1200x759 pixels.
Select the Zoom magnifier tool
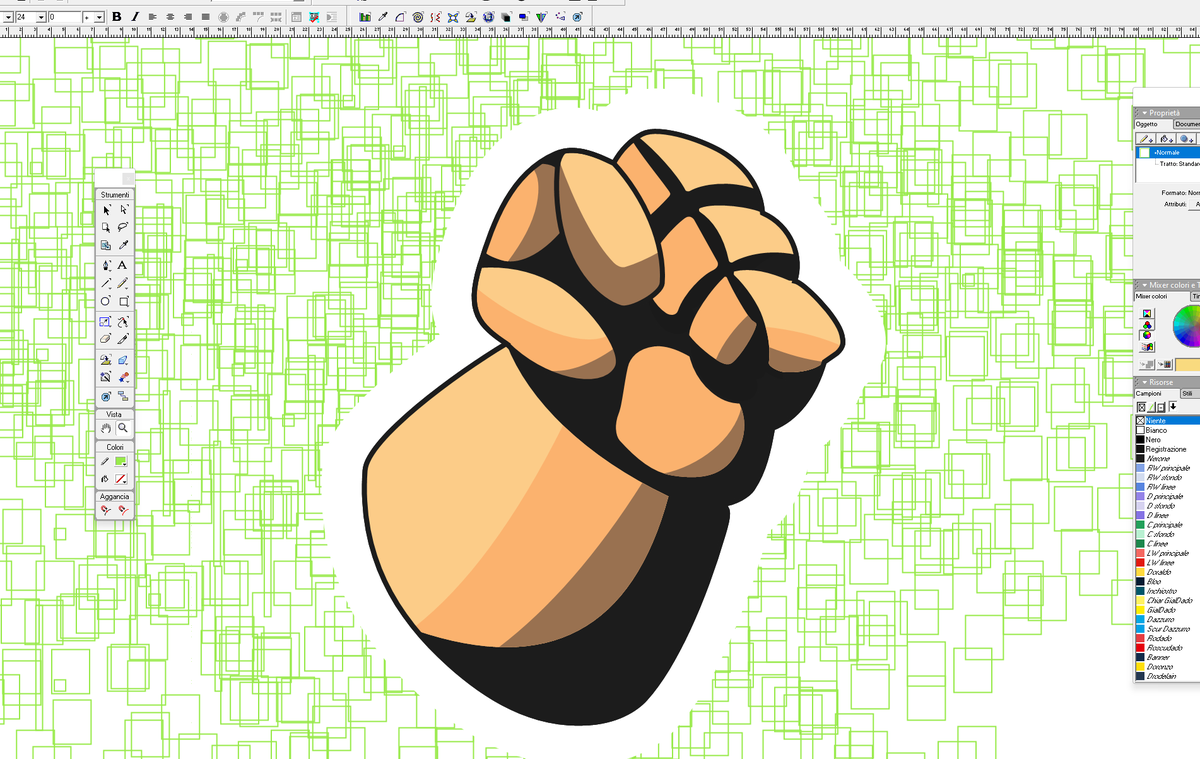coord(123,428)
